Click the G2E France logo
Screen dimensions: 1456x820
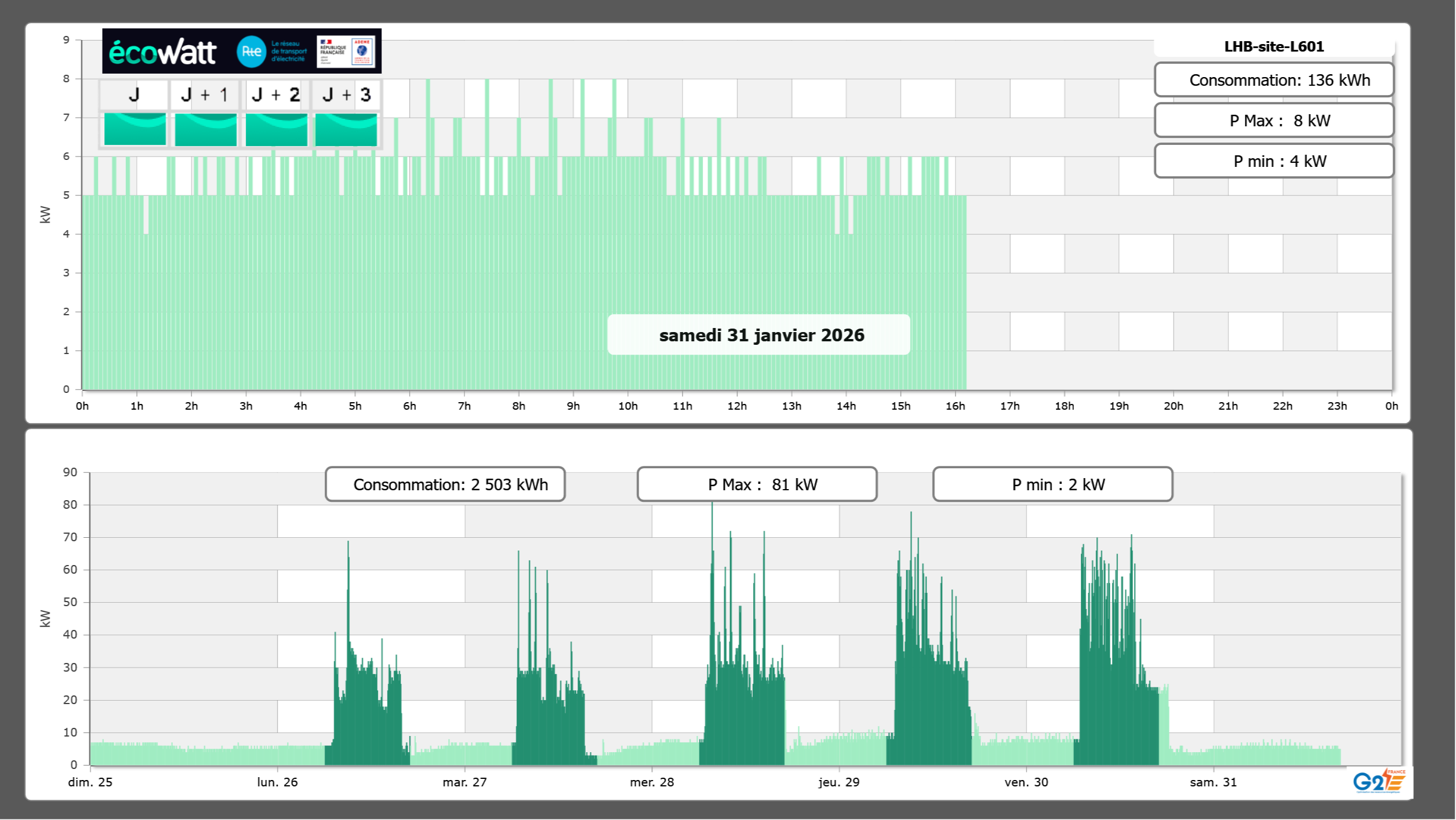point(1378,781)
